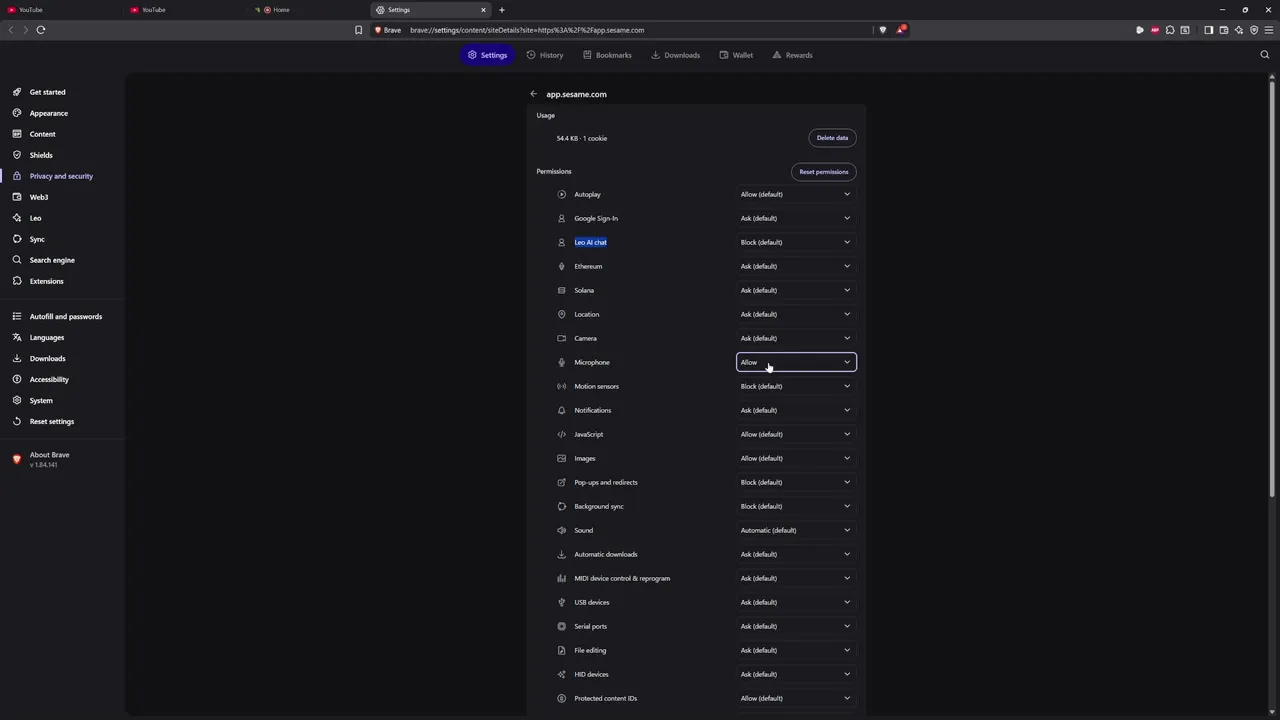Open the Pop-ups and redirects dropdown
This screenshot has width=1280, height=720.
tap(796, 482)
